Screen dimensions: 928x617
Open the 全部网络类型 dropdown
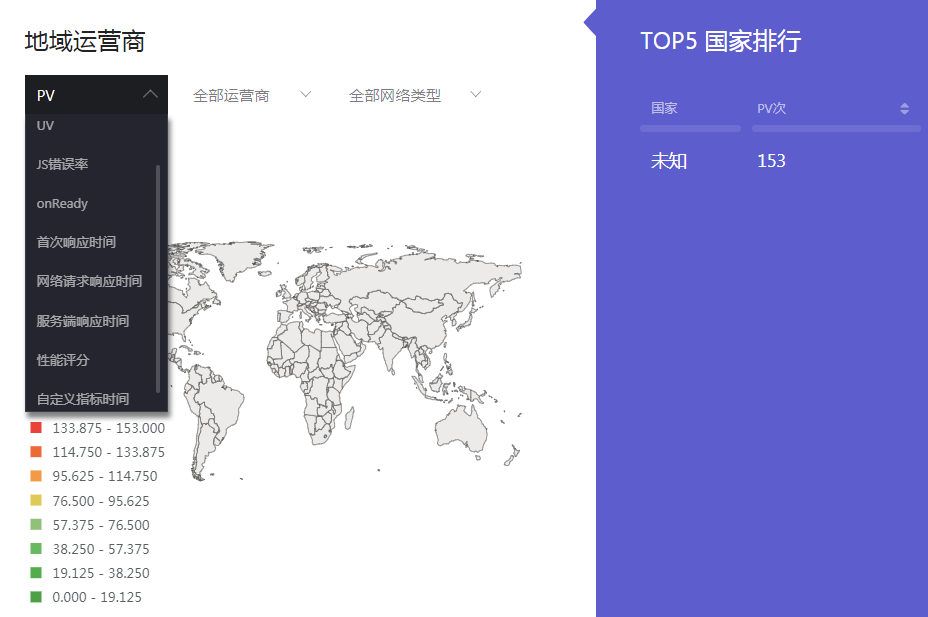[x=415, y=95]
